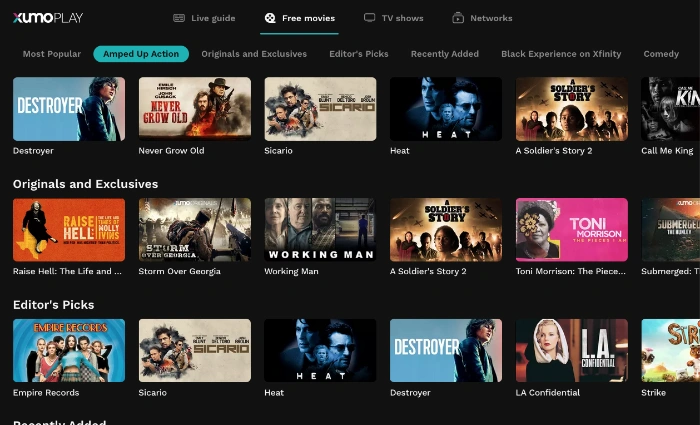Open the Working Man movie thumbnail
Viewport: 700px width, 425px height.
(x=320, y=229)
